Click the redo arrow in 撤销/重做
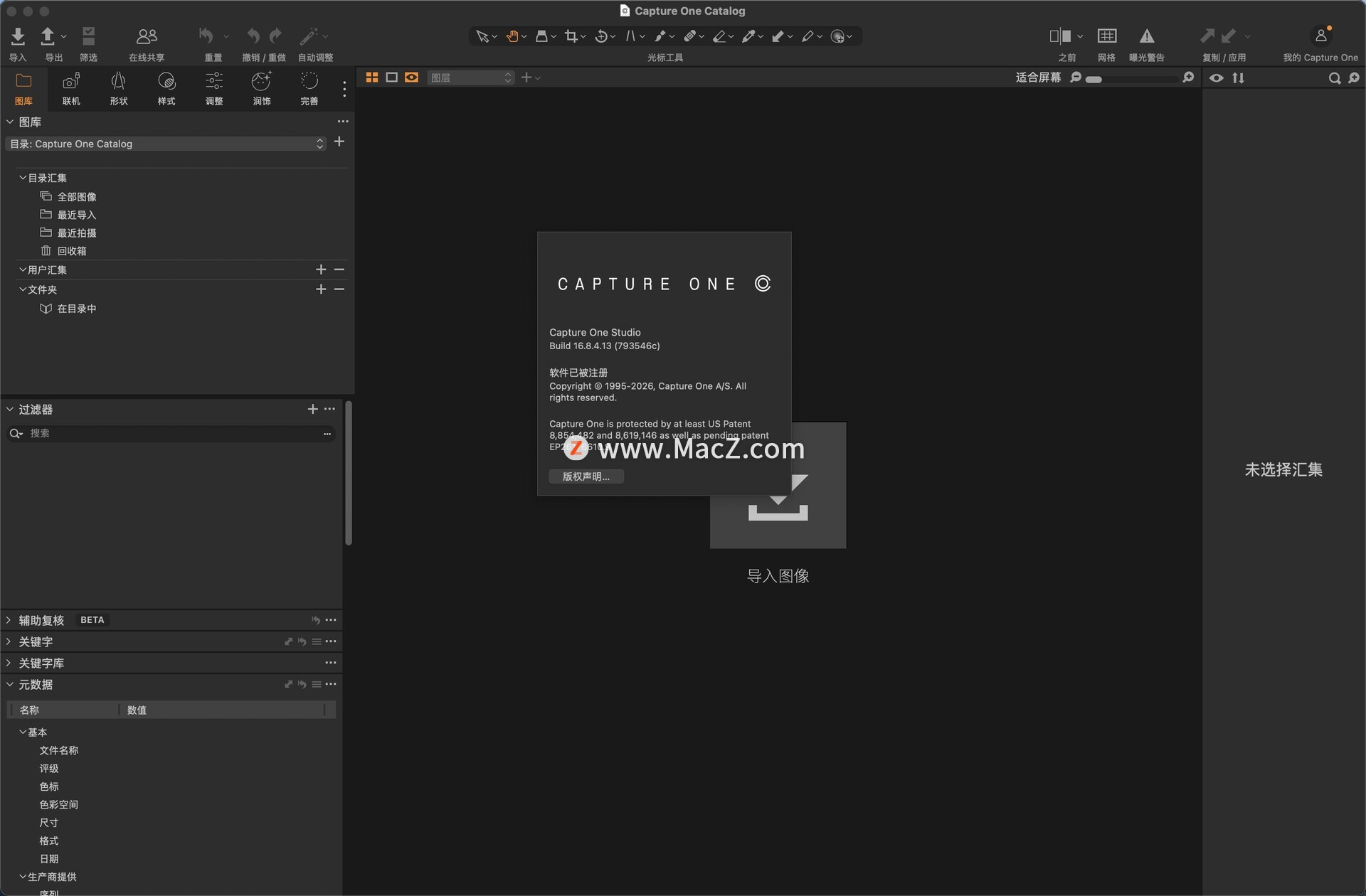This screenshot has width=1366, height=896. click(275, 36)
